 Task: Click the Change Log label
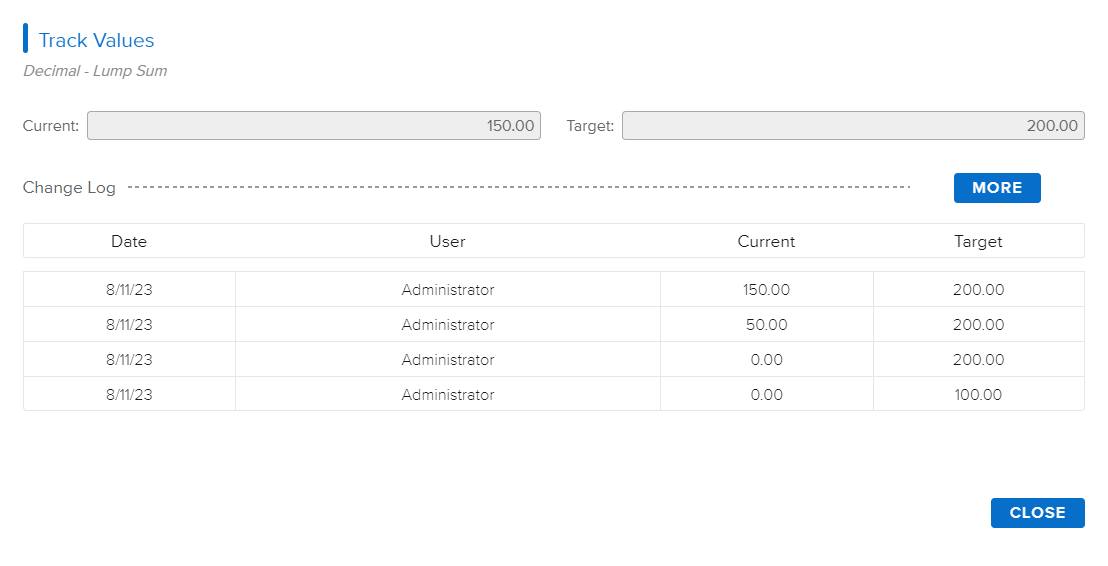point(69,188)
